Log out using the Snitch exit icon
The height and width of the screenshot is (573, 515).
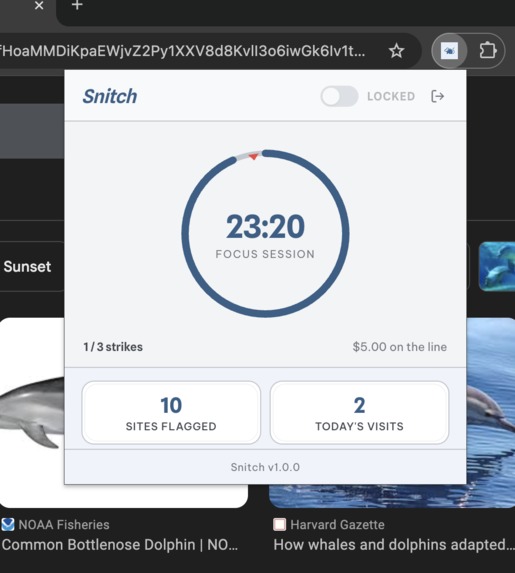[438, 96]
